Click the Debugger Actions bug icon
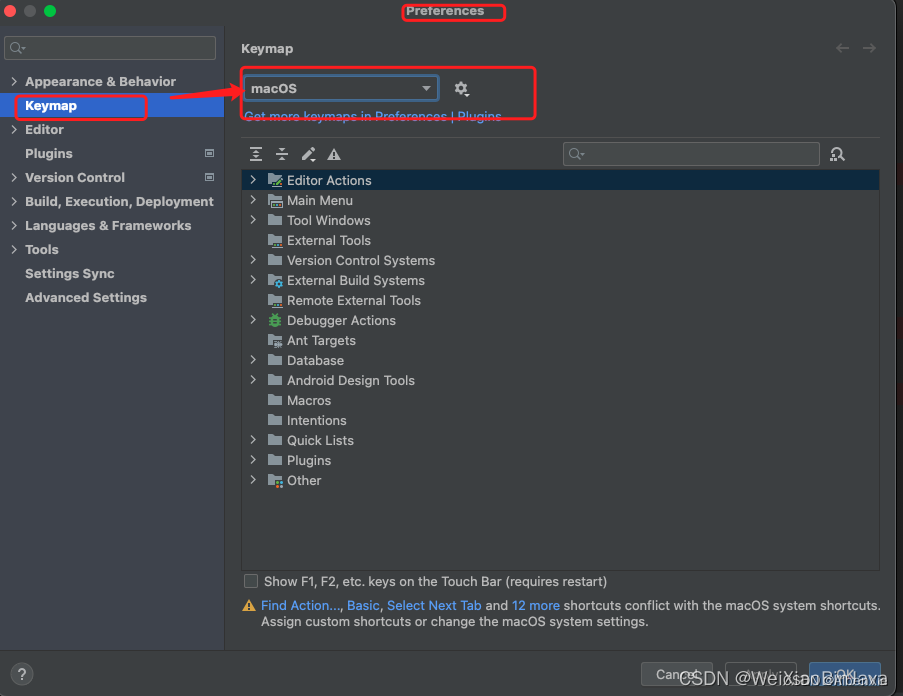903x696 pixels. (275, 321)
